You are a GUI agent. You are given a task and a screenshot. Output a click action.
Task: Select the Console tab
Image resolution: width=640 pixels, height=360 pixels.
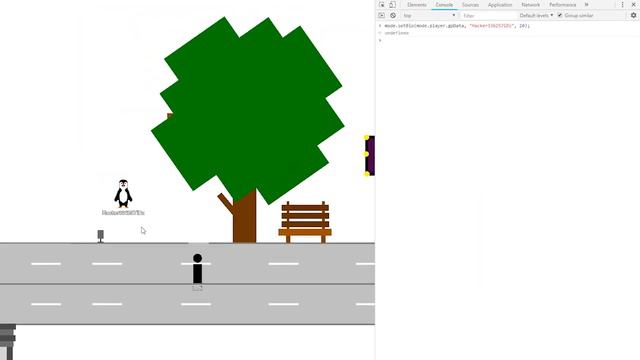[x=444, y=5]
